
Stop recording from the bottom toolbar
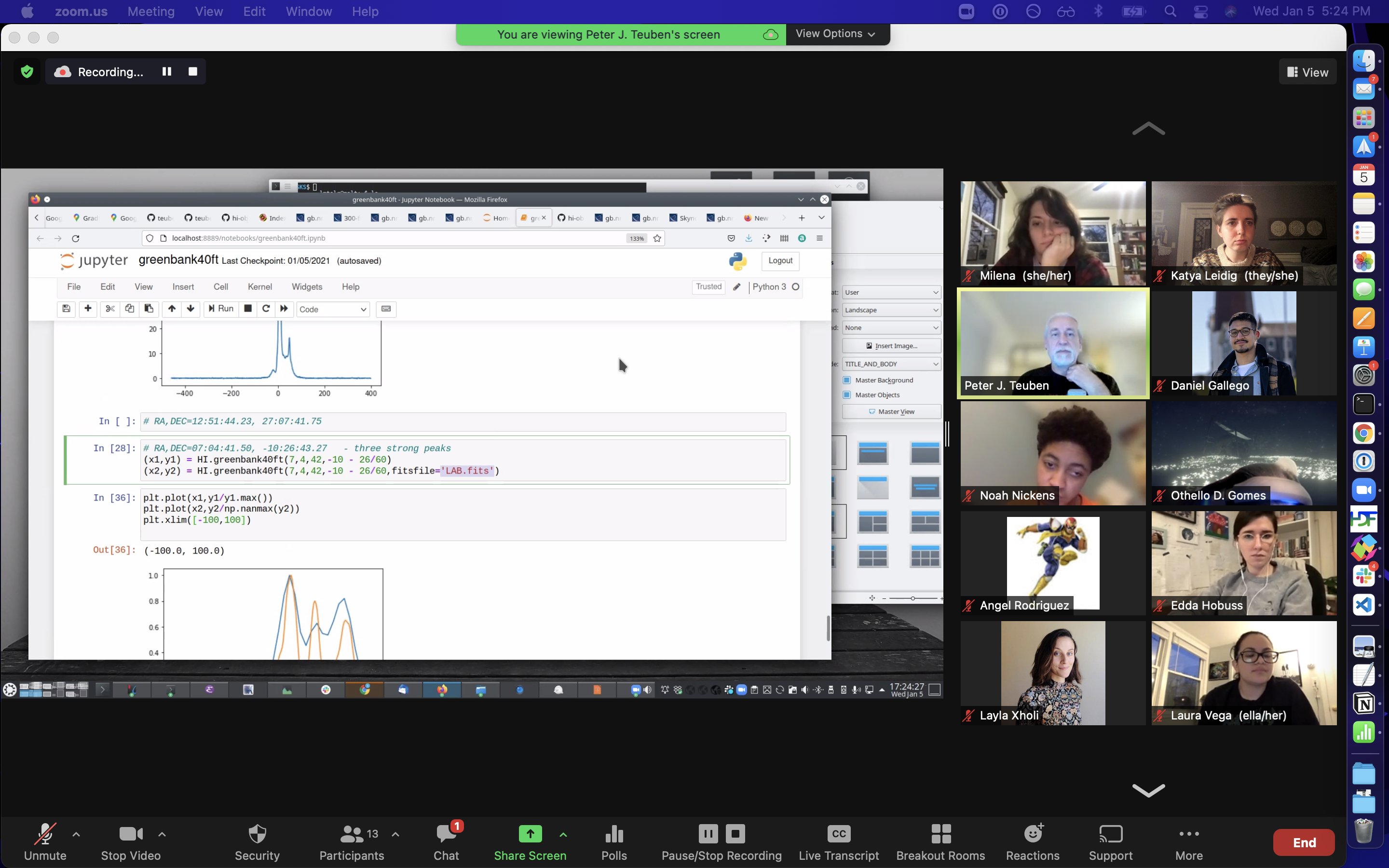point(735,834)
